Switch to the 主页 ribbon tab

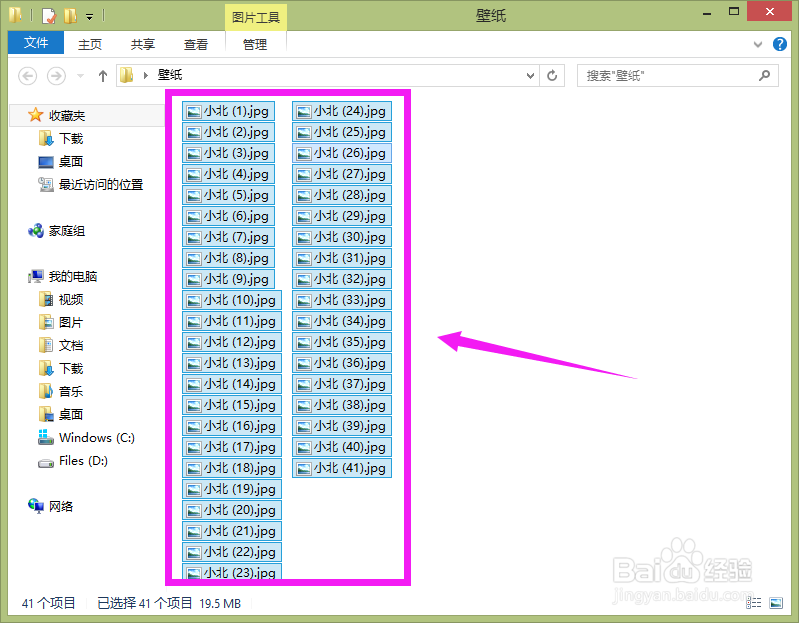(x=90, y=45)
